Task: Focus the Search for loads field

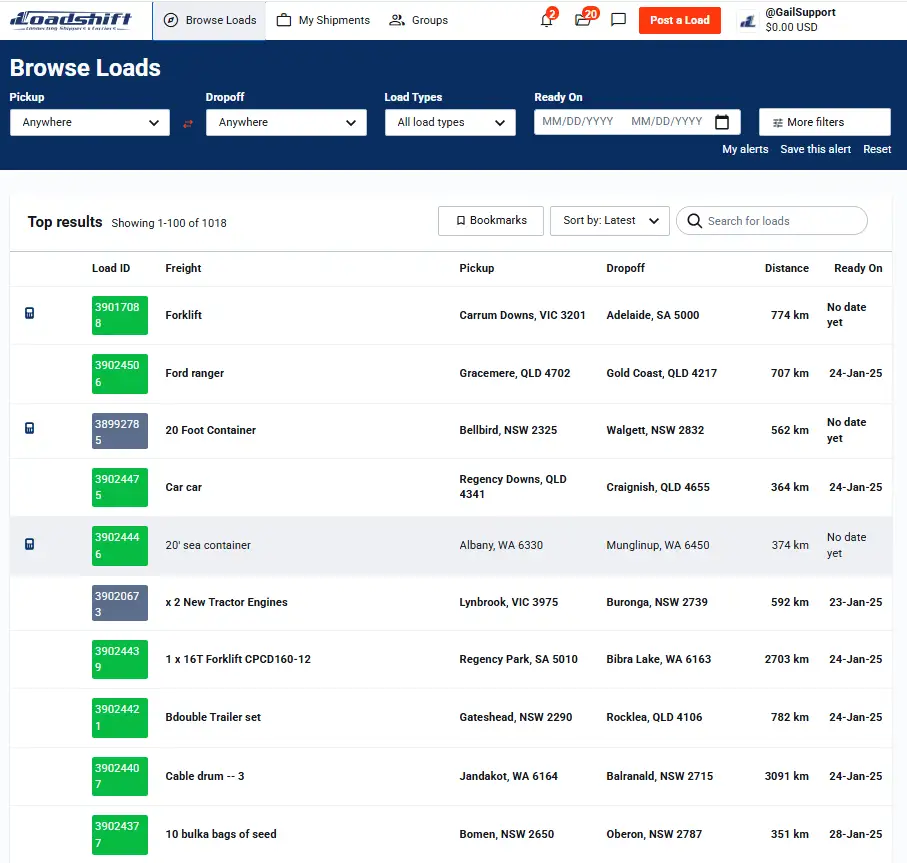Action: click(780, 221)
